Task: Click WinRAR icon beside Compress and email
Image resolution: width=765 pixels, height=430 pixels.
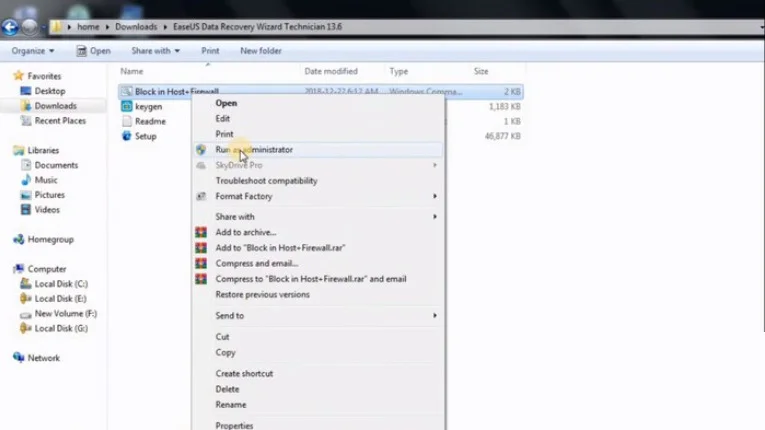Action: (x=201, y=264)
